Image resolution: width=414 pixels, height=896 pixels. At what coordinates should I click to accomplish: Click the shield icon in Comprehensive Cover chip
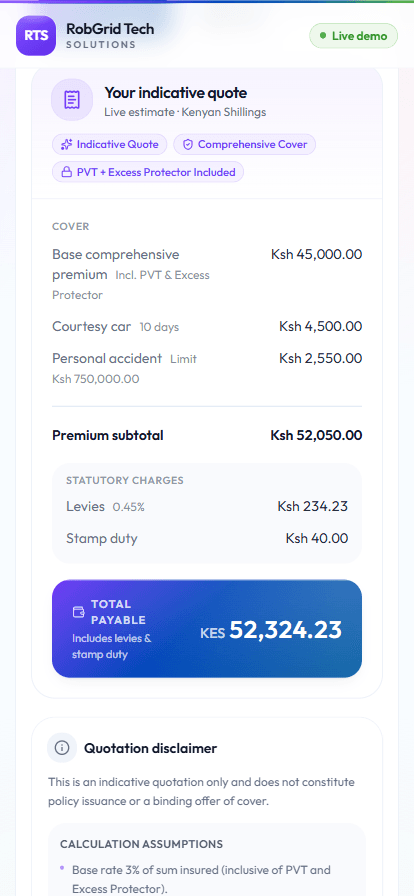click(x=188, y=145)
